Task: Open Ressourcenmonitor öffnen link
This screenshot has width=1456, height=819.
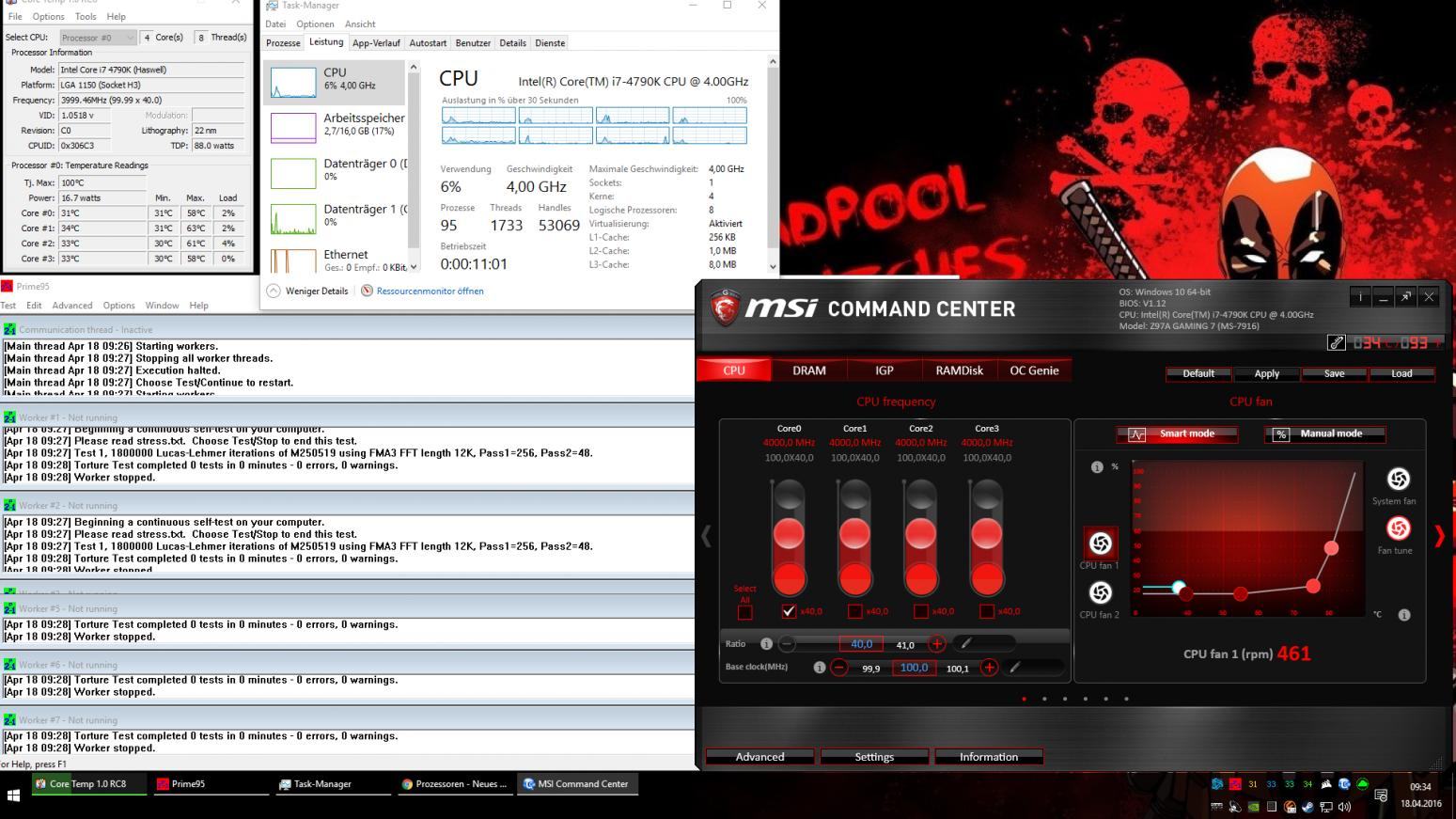Action: point(431,291)
